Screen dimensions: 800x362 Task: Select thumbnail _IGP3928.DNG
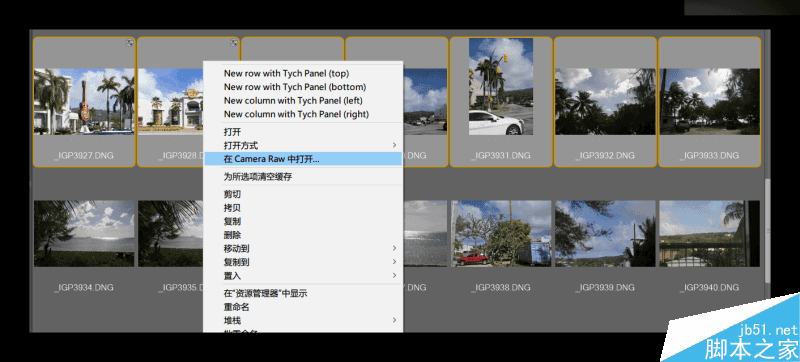click(171, 101)
